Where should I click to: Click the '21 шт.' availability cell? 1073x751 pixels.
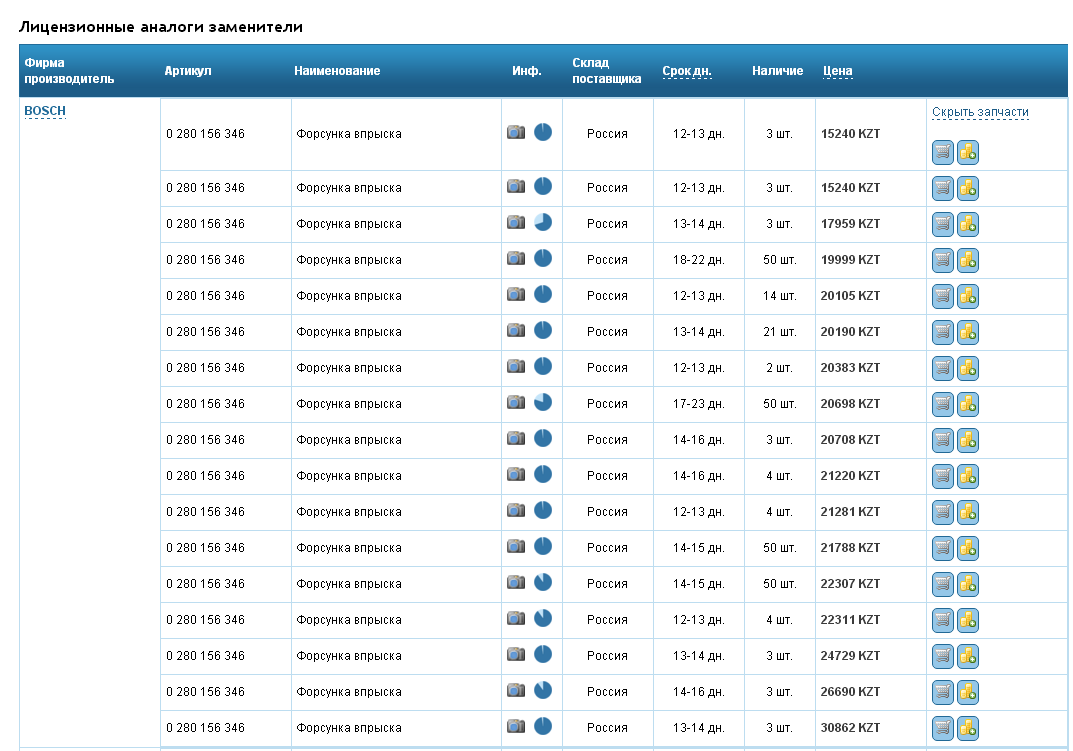coord(779,332)
